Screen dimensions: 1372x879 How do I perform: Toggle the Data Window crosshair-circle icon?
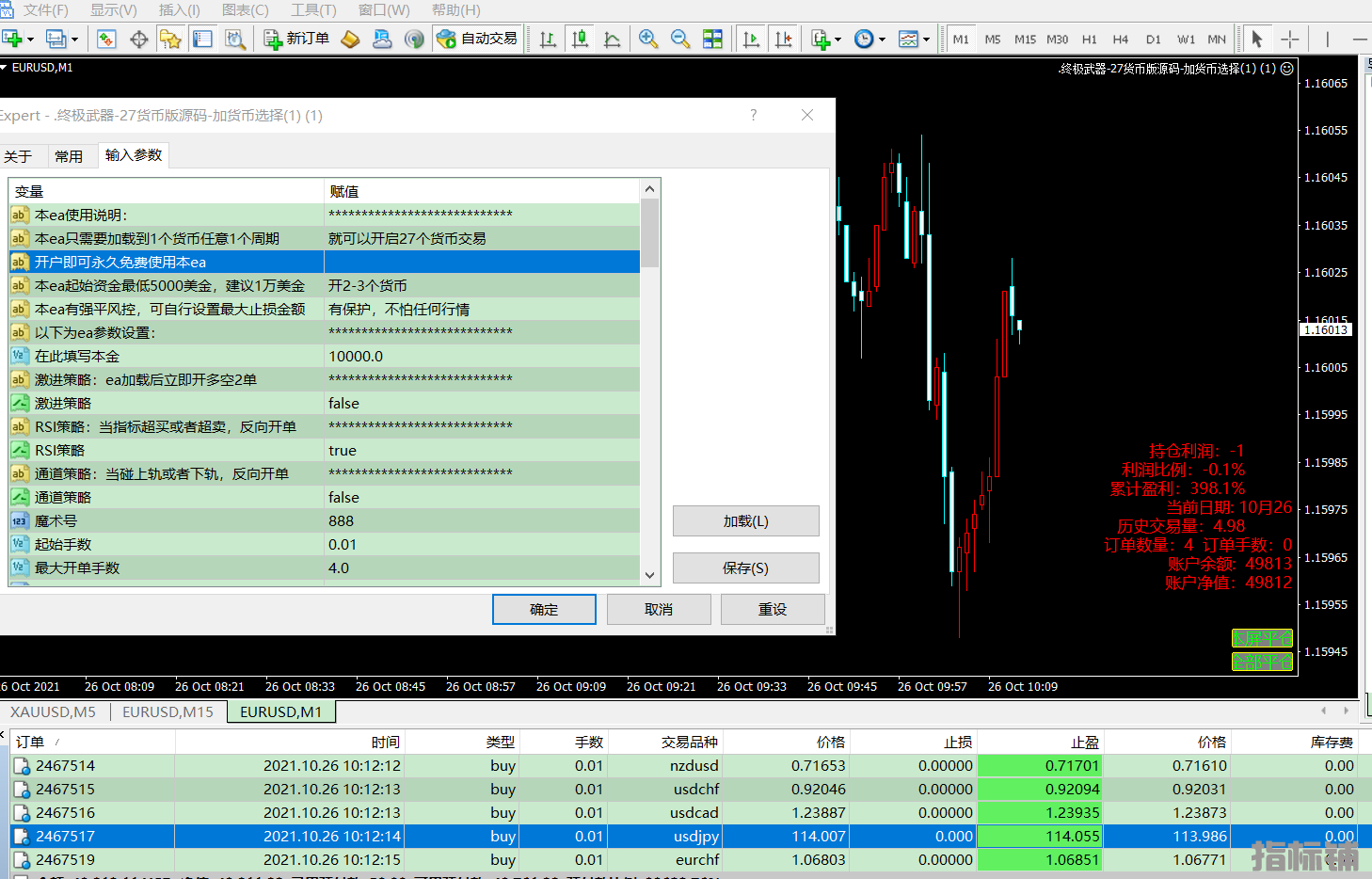pyautogui.click(x=139, y=39)
